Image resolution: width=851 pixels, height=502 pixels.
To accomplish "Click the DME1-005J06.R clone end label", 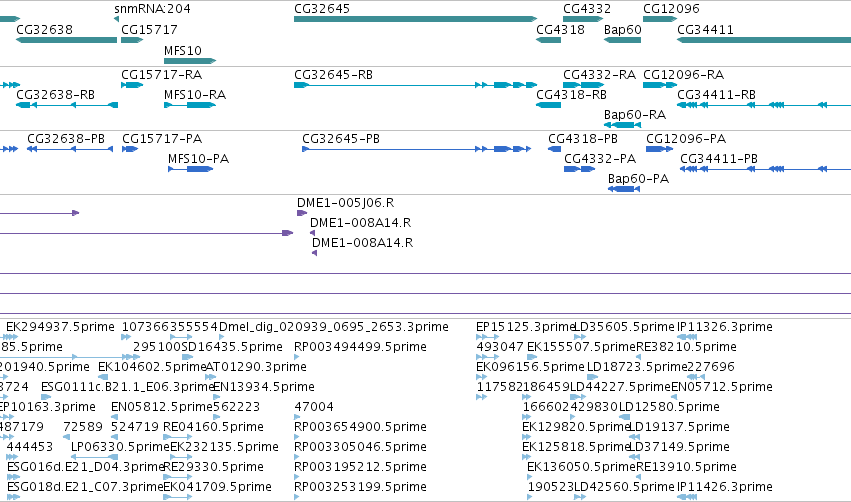I will [x=346, y=202].
